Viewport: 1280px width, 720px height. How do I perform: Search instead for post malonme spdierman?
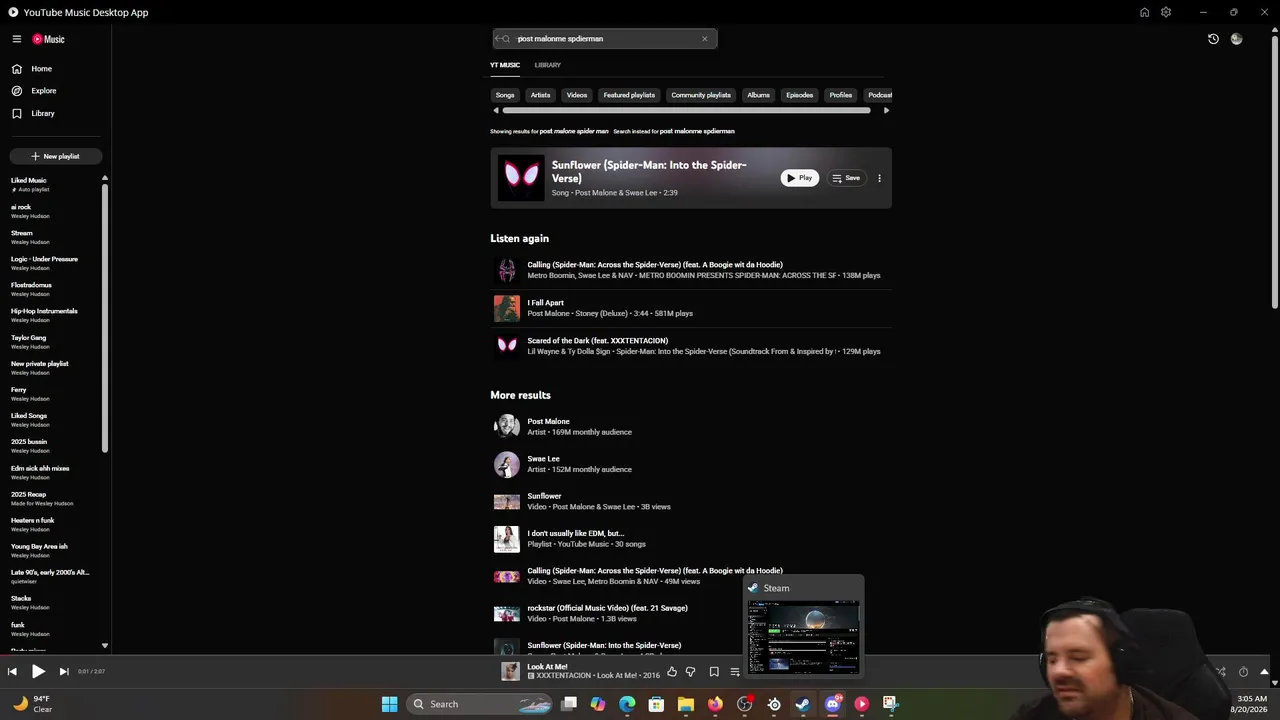[674, 131]
